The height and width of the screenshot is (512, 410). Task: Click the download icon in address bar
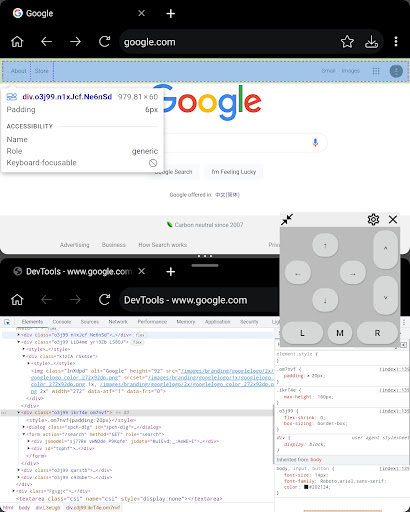[371, 42]
